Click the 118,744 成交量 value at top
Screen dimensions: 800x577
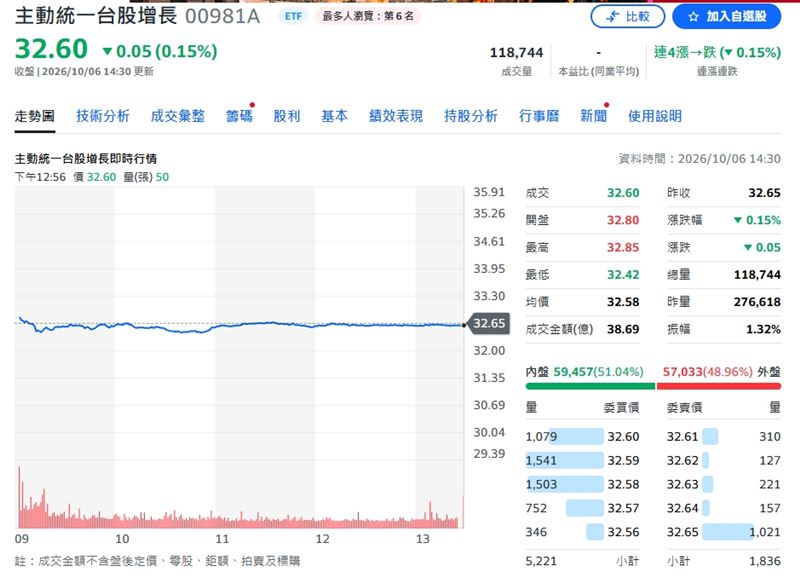tap(516, 53)
